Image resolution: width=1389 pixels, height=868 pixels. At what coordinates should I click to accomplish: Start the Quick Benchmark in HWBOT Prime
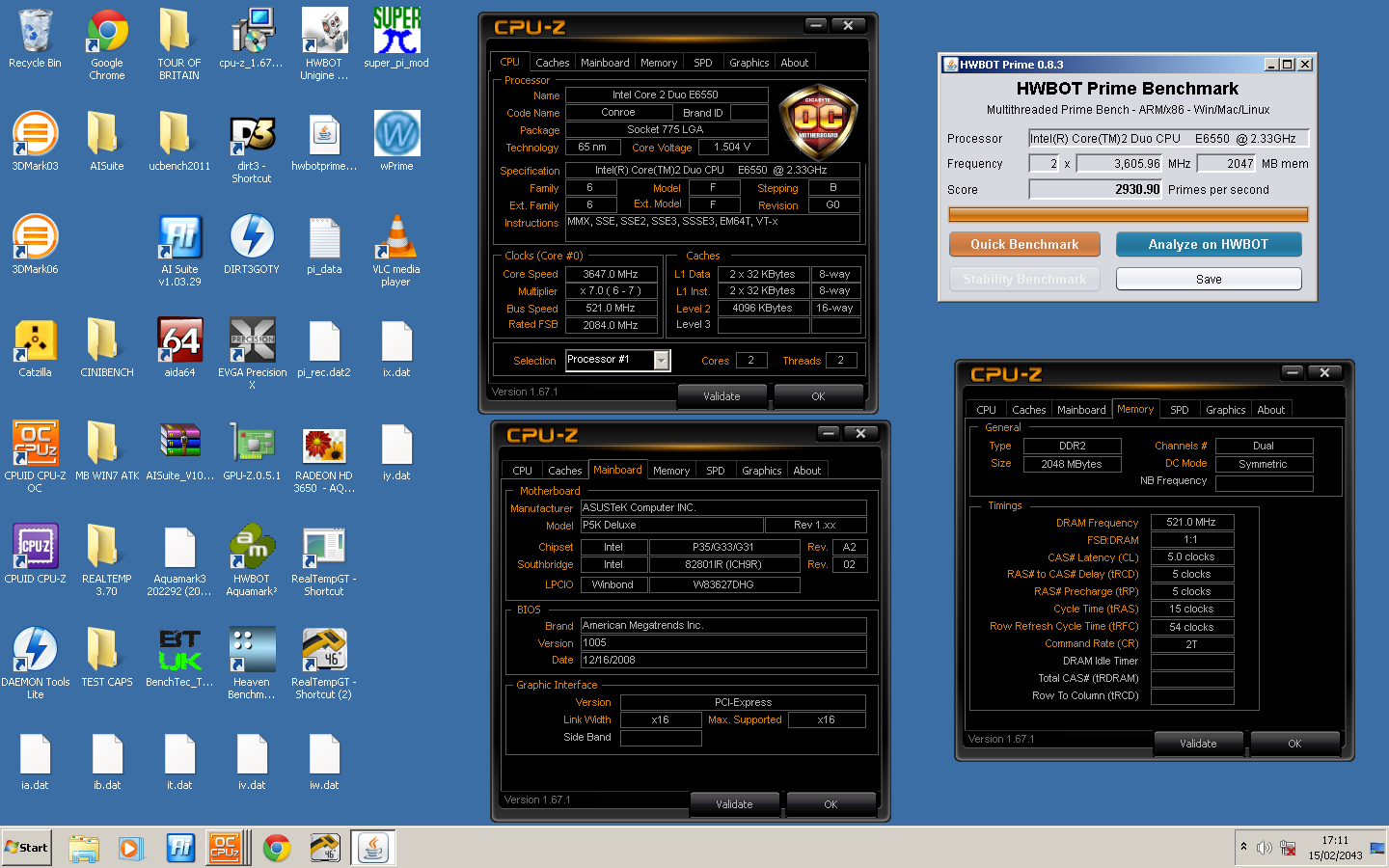(x=1024, y=245)
